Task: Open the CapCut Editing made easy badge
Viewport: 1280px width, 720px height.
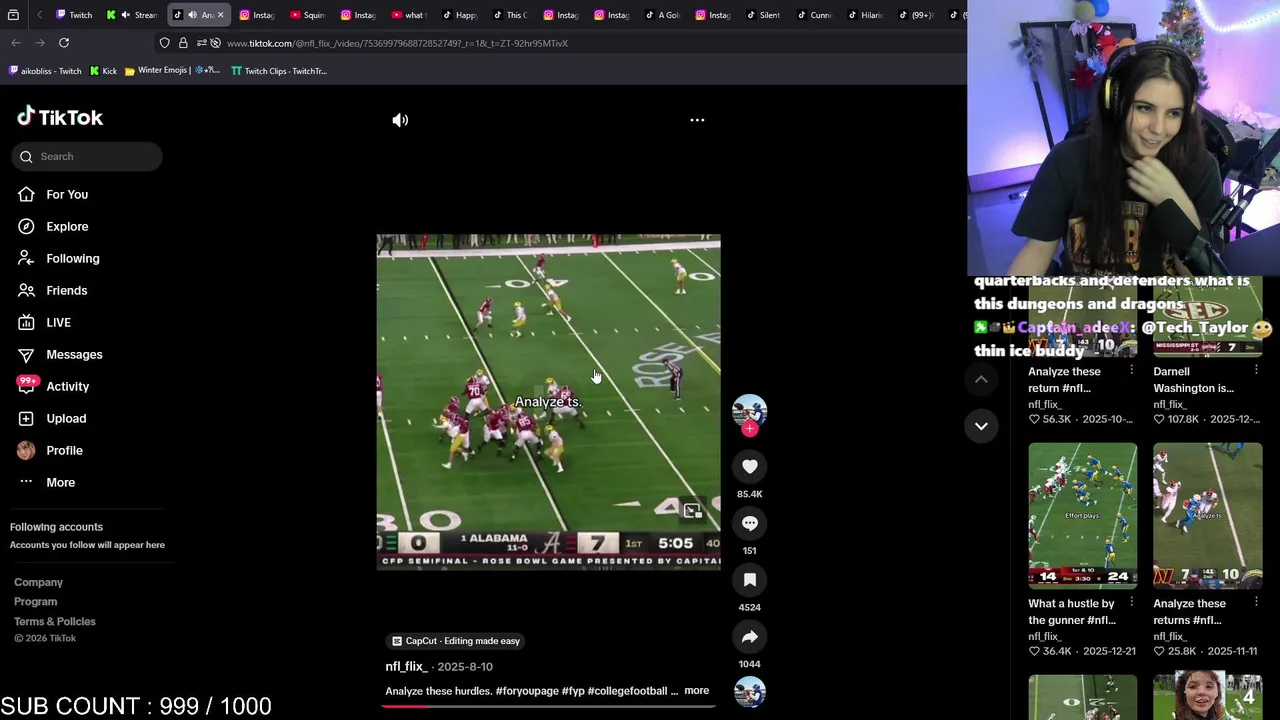Action: pyautogui.click(x=456, y=641)
